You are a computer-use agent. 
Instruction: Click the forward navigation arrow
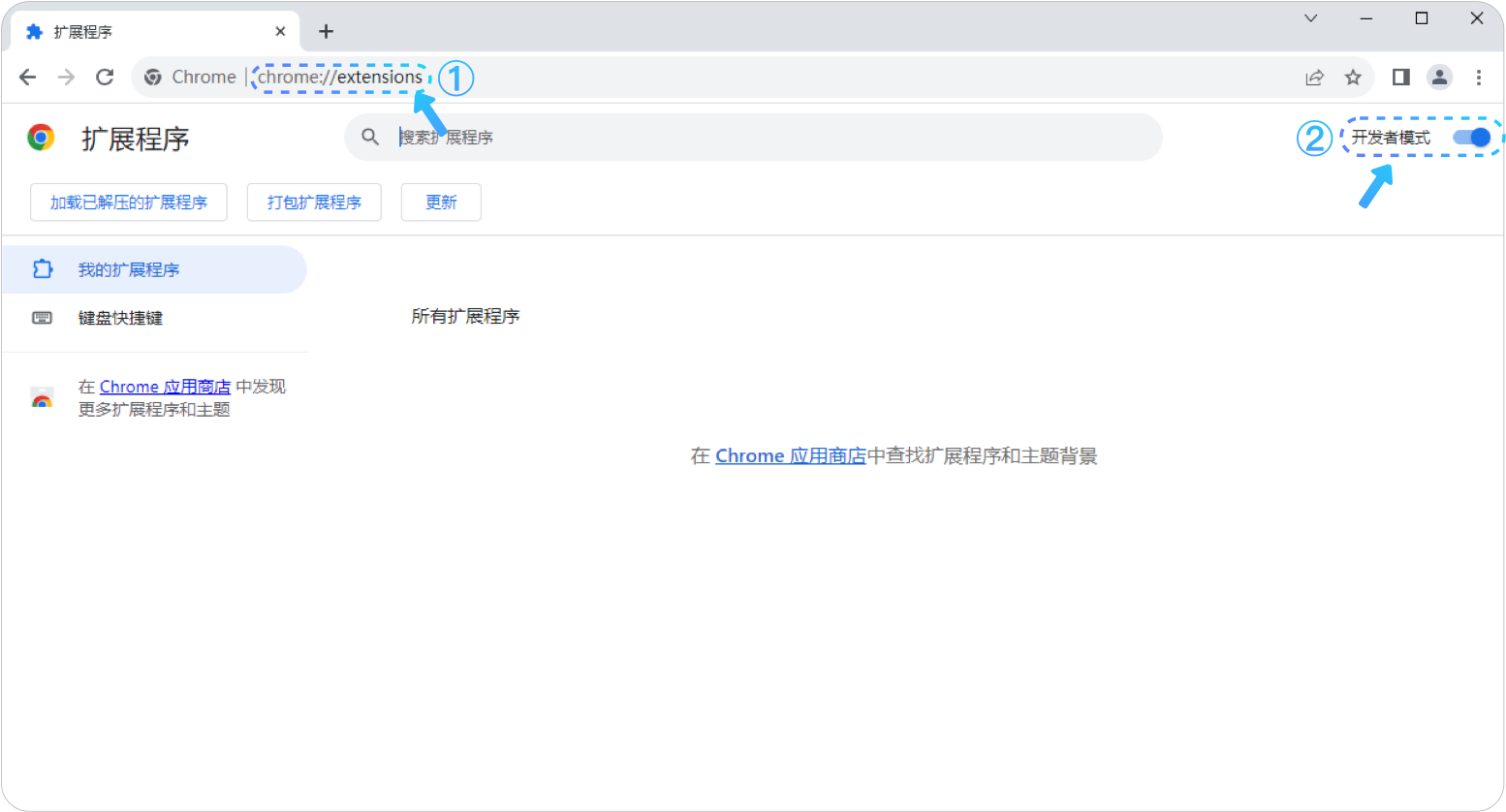(66, 78)
